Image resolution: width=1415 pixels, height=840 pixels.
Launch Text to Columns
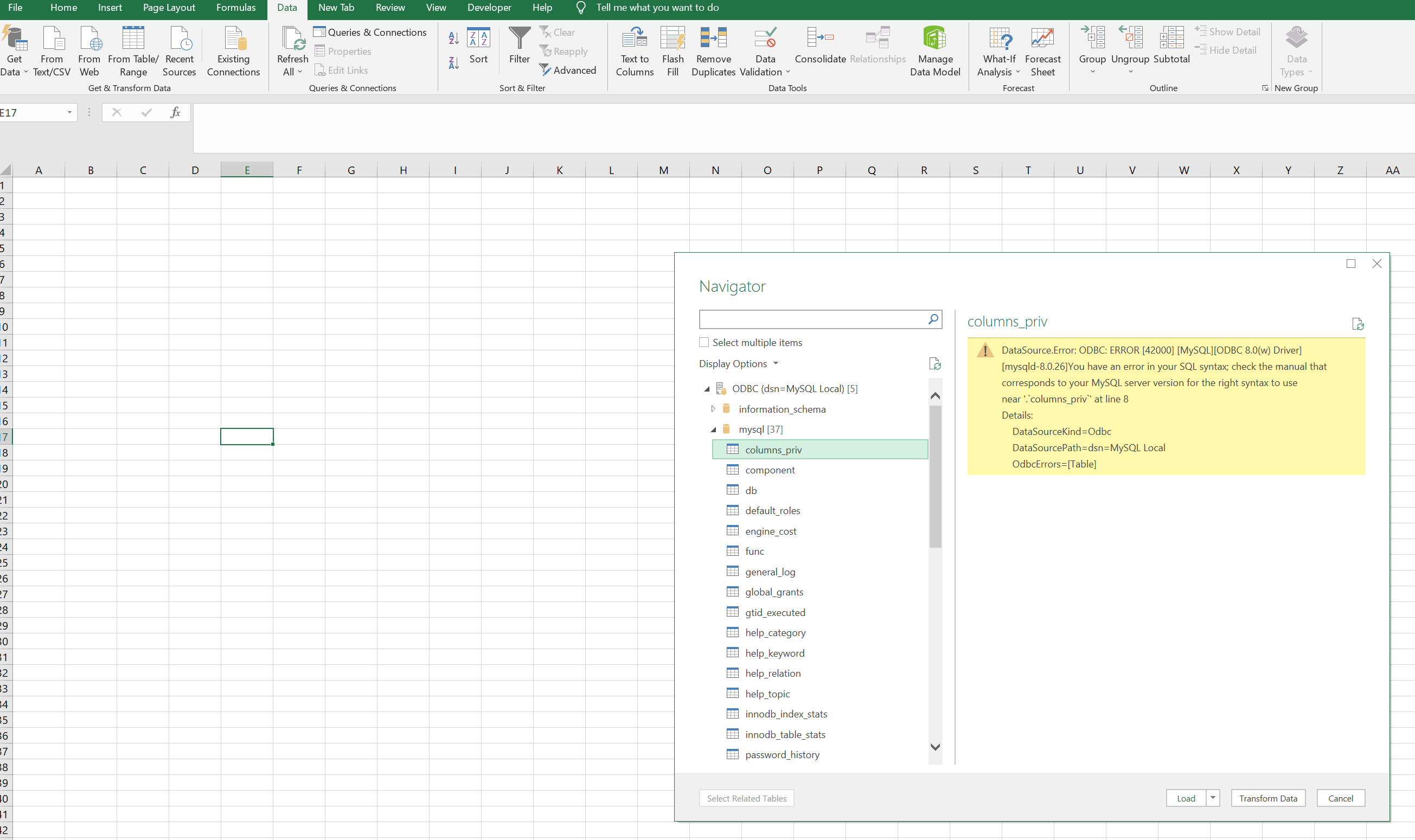coord(635,51)
